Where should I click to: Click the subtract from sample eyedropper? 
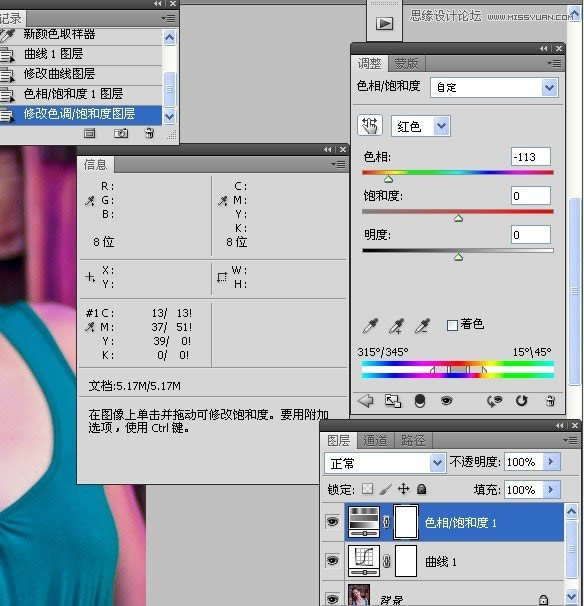(x=422, y=325)
